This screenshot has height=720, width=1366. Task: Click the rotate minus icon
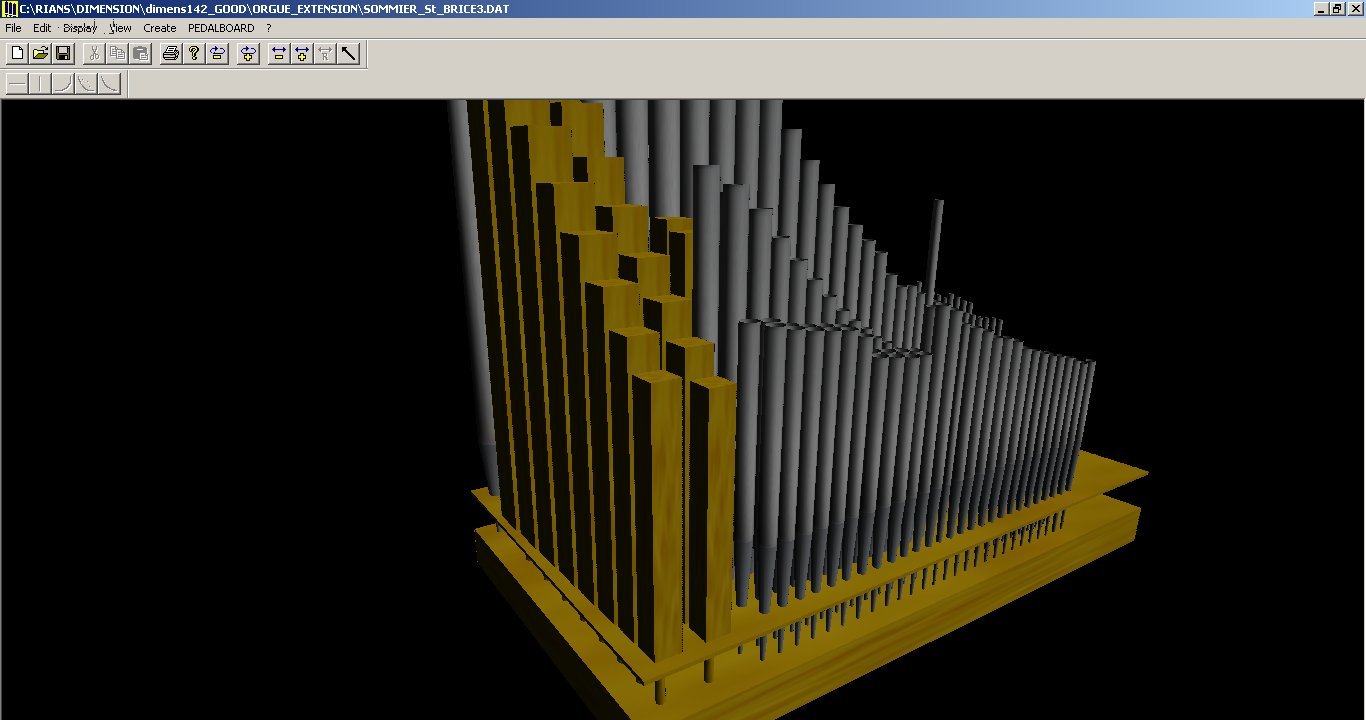[217, 53]
